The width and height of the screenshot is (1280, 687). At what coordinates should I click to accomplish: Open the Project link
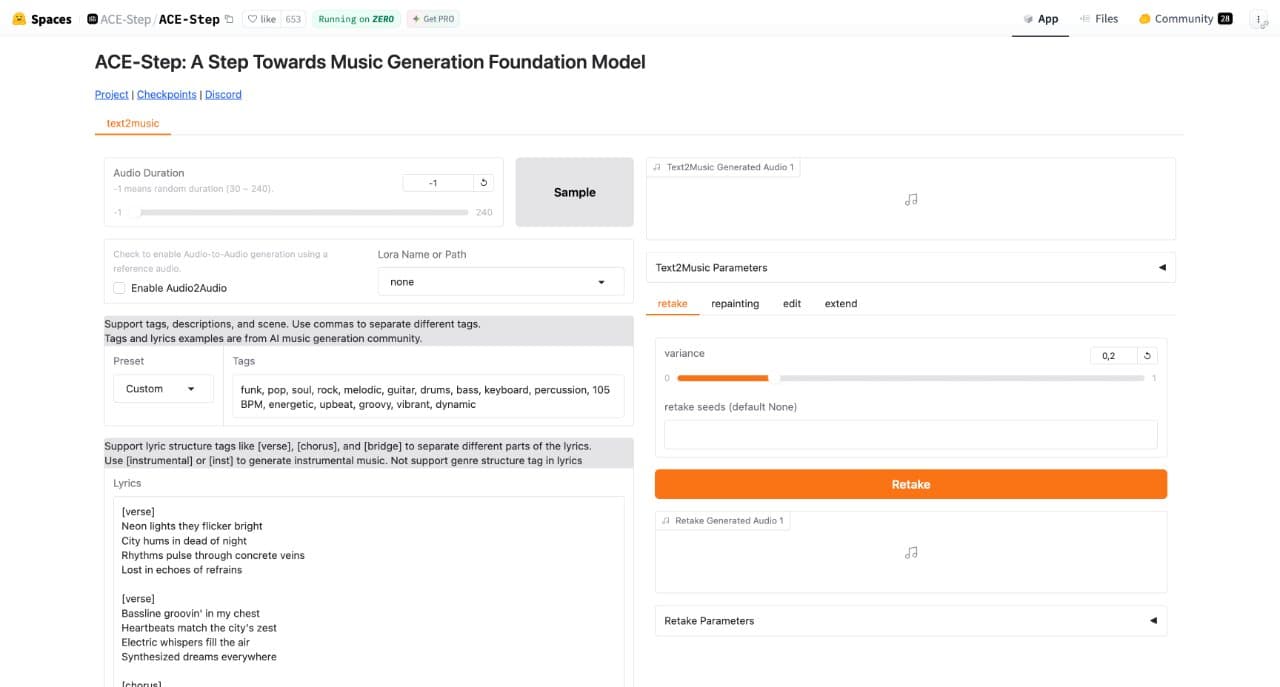112,94
